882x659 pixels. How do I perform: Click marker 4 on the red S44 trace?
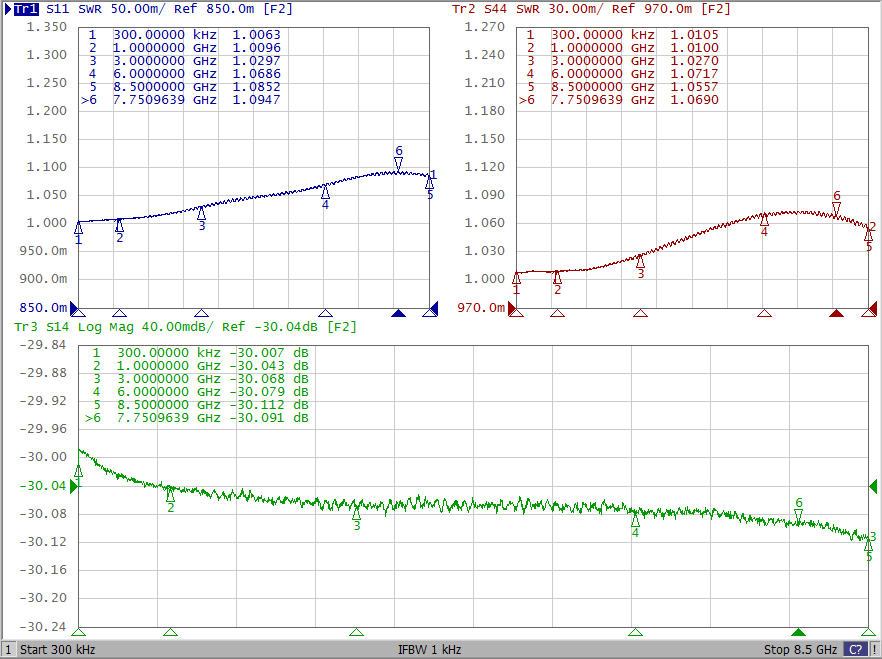pos(764,219)
